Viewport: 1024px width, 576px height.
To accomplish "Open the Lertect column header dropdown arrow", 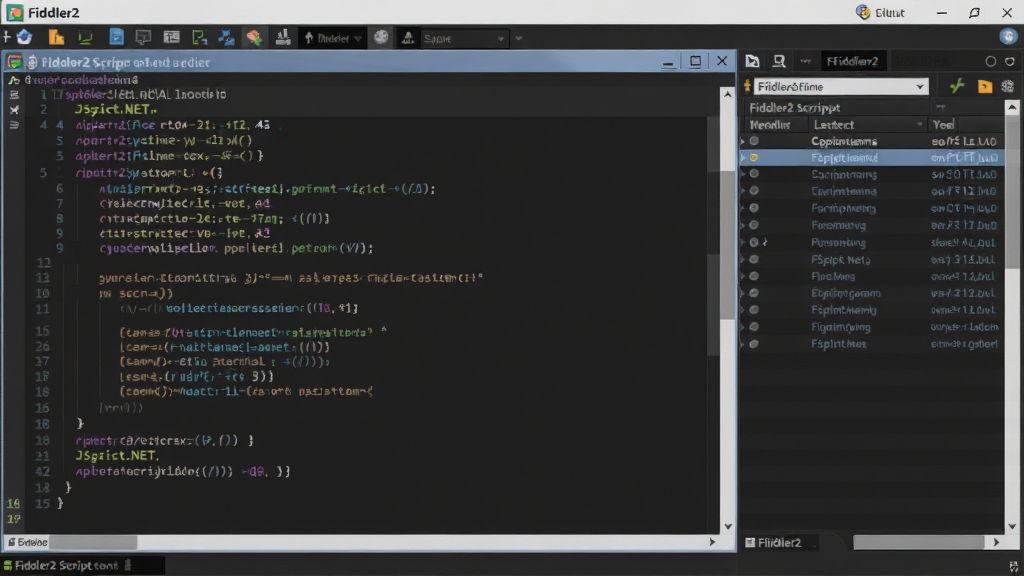I will 920,124.
